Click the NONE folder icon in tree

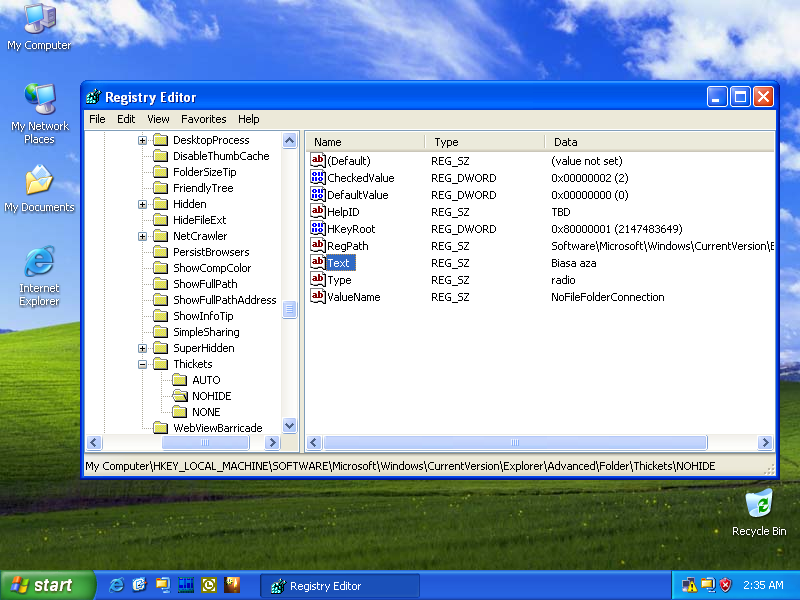179,412
